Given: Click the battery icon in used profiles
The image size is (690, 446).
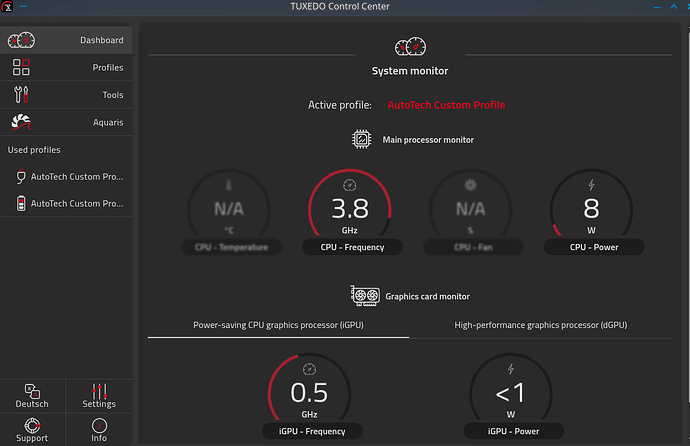Looking at the screenshot, I should point(21,204).
